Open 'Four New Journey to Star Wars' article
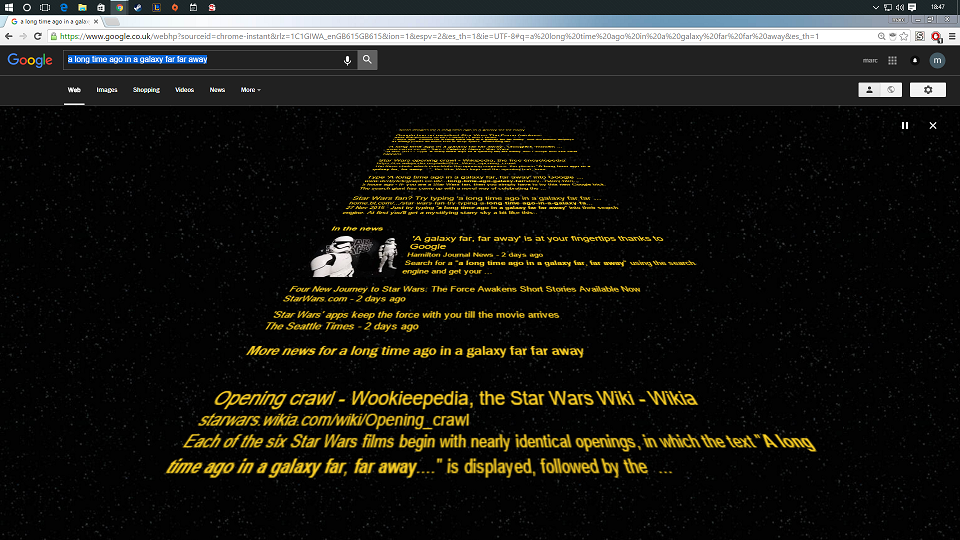The width and height of the screenshot is (960, 540). point(465,289)
